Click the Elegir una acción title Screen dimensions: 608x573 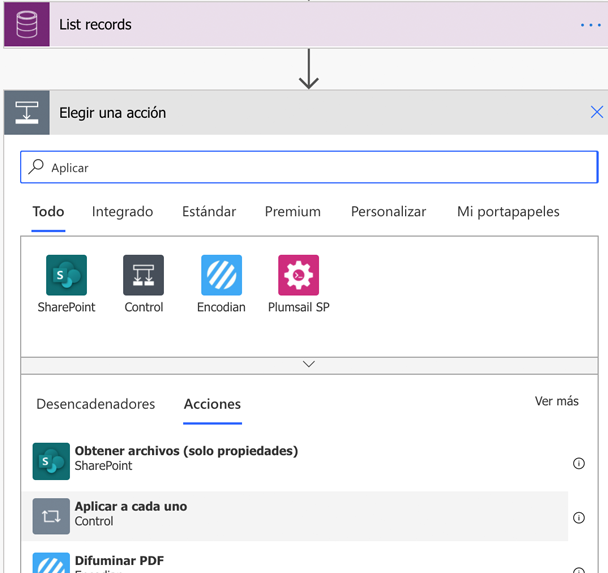(x=112, y=113)
